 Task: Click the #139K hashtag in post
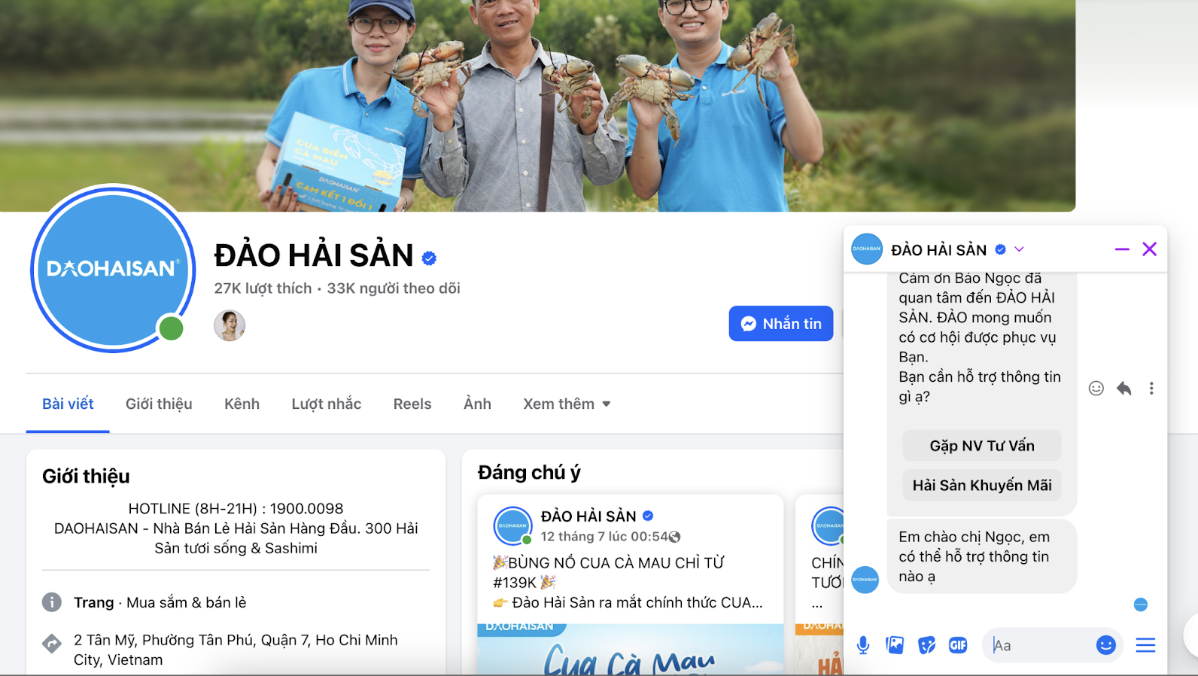516,583
